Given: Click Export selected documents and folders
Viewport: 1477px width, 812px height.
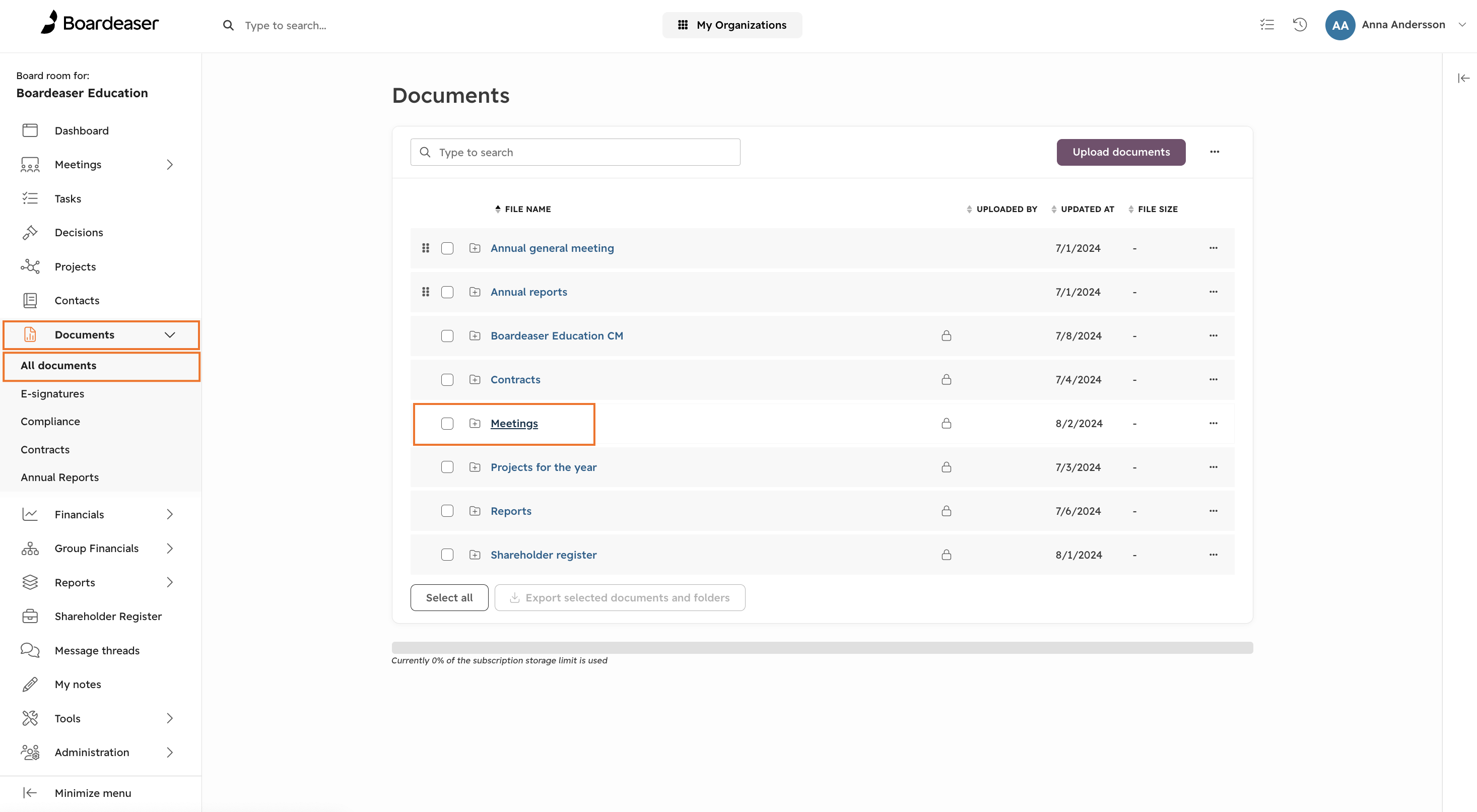Looking at the screenshot, I should tap(620, 597).
